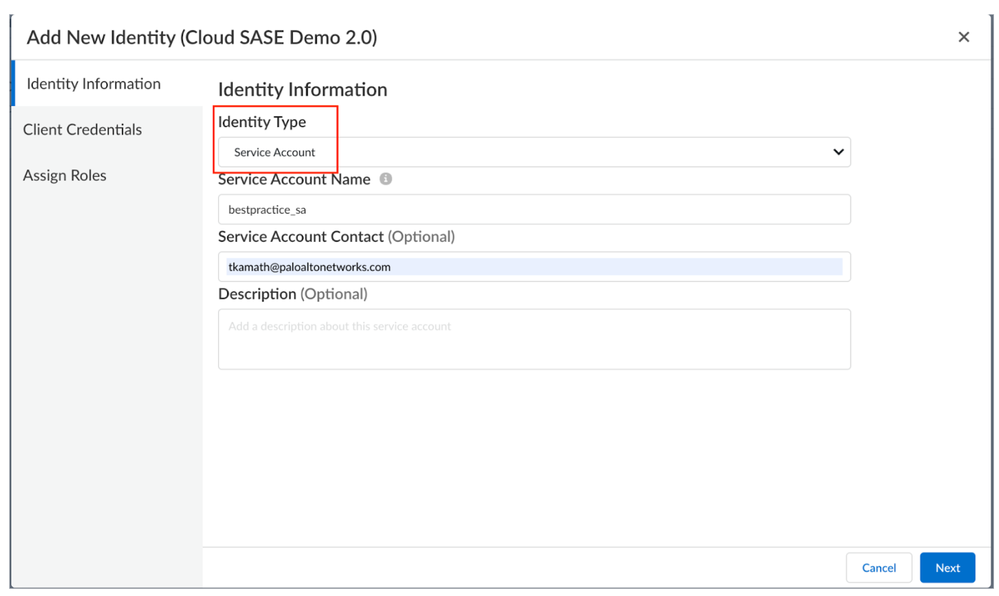Click the tkamath@paloaltonetworks.com contact field
The width and height of the screenshot is (999, 596).
tap(533, 267)
